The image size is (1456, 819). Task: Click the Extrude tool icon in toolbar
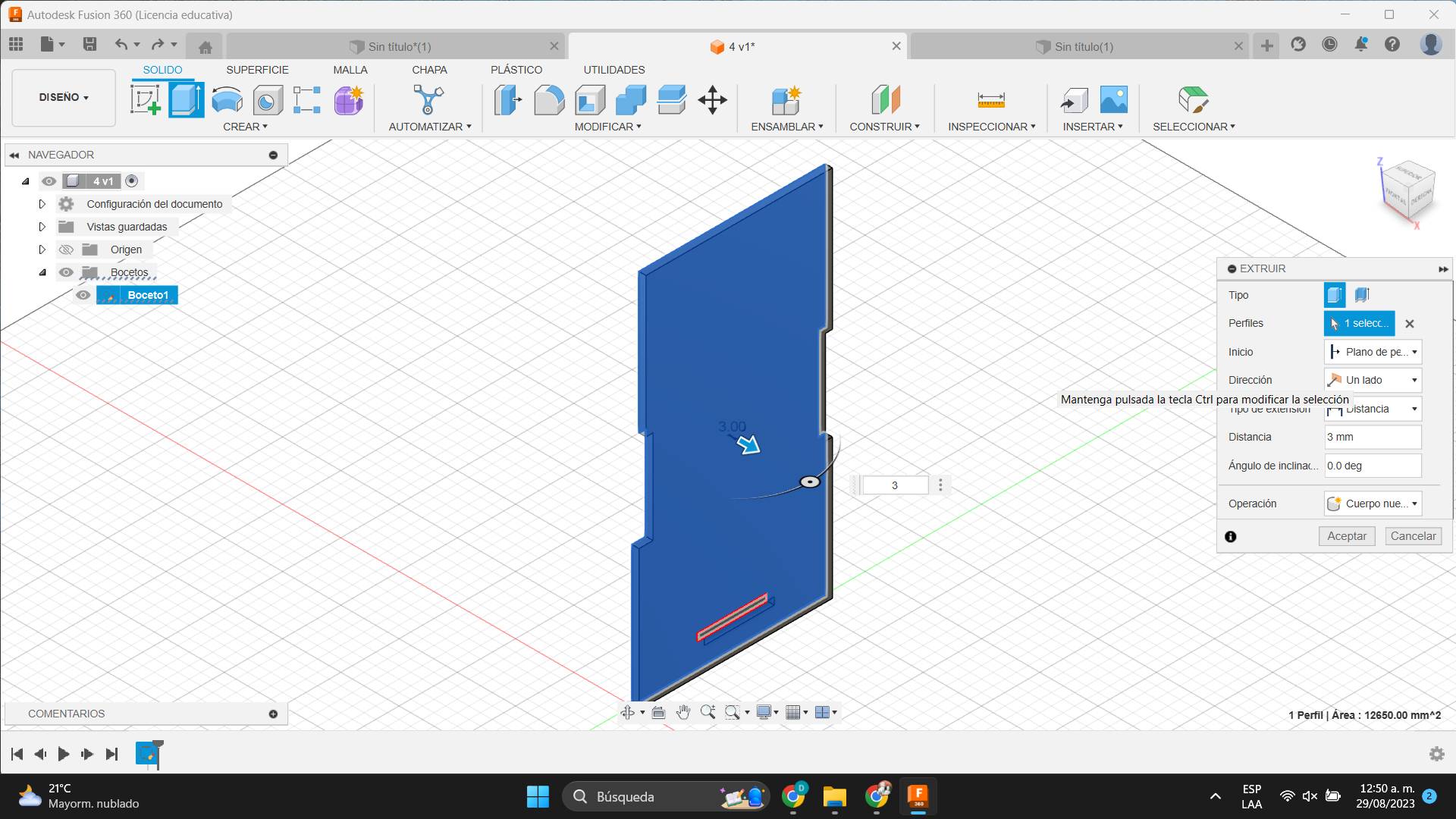click(187, 100)
